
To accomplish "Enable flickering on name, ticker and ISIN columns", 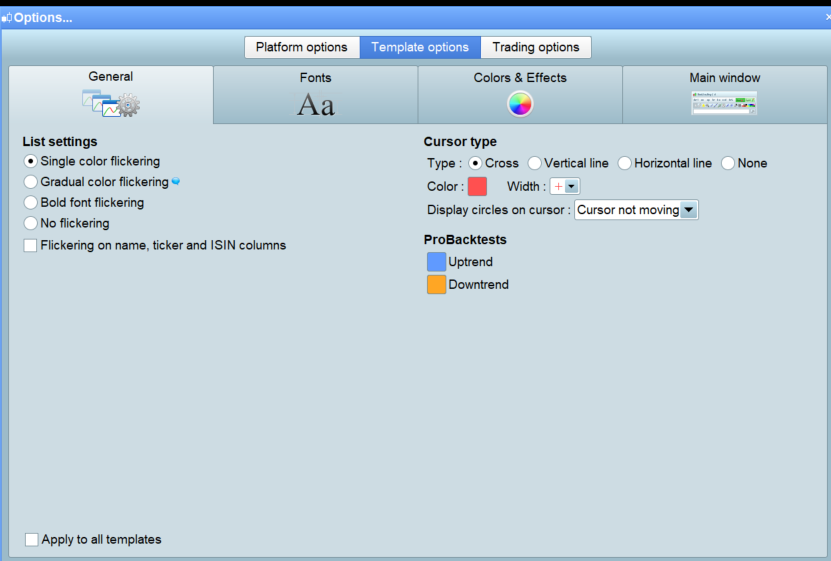I will 30,245.
